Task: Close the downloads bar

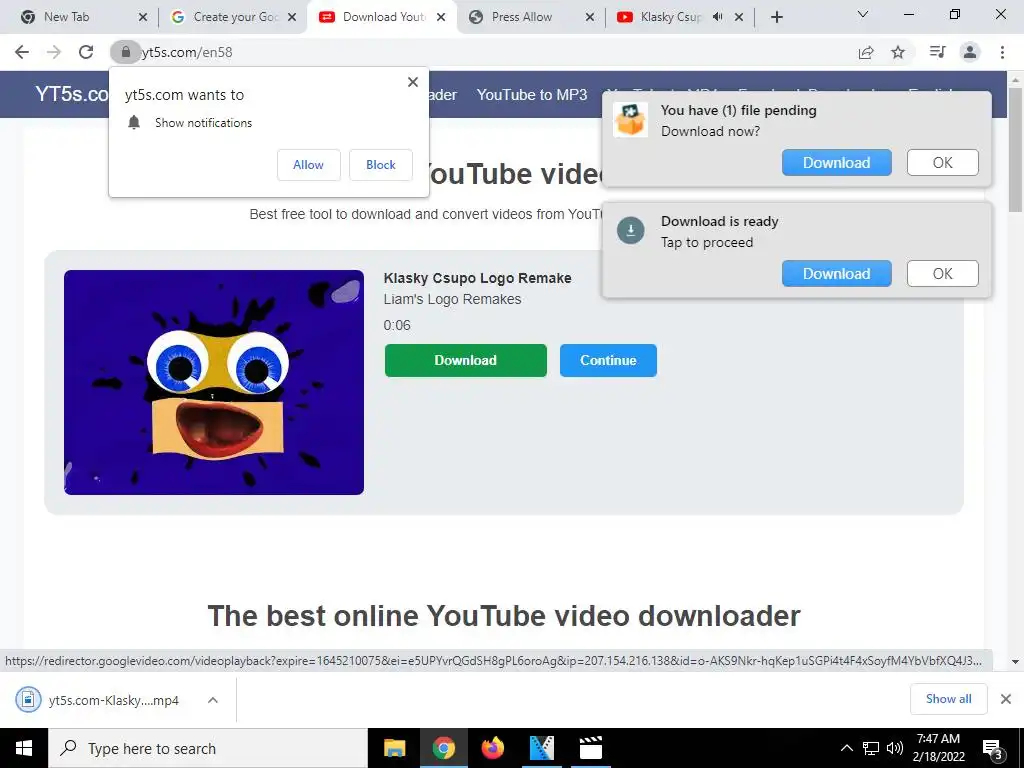Action: coord(1006,699)
